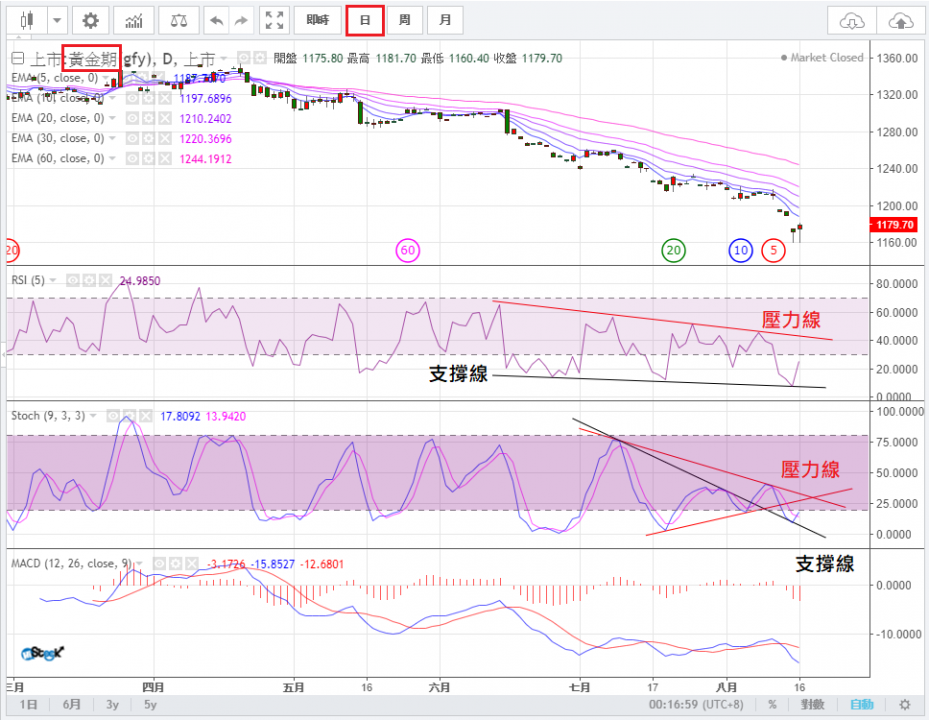
Task: Redo the chart action
Action: (240, 20)
